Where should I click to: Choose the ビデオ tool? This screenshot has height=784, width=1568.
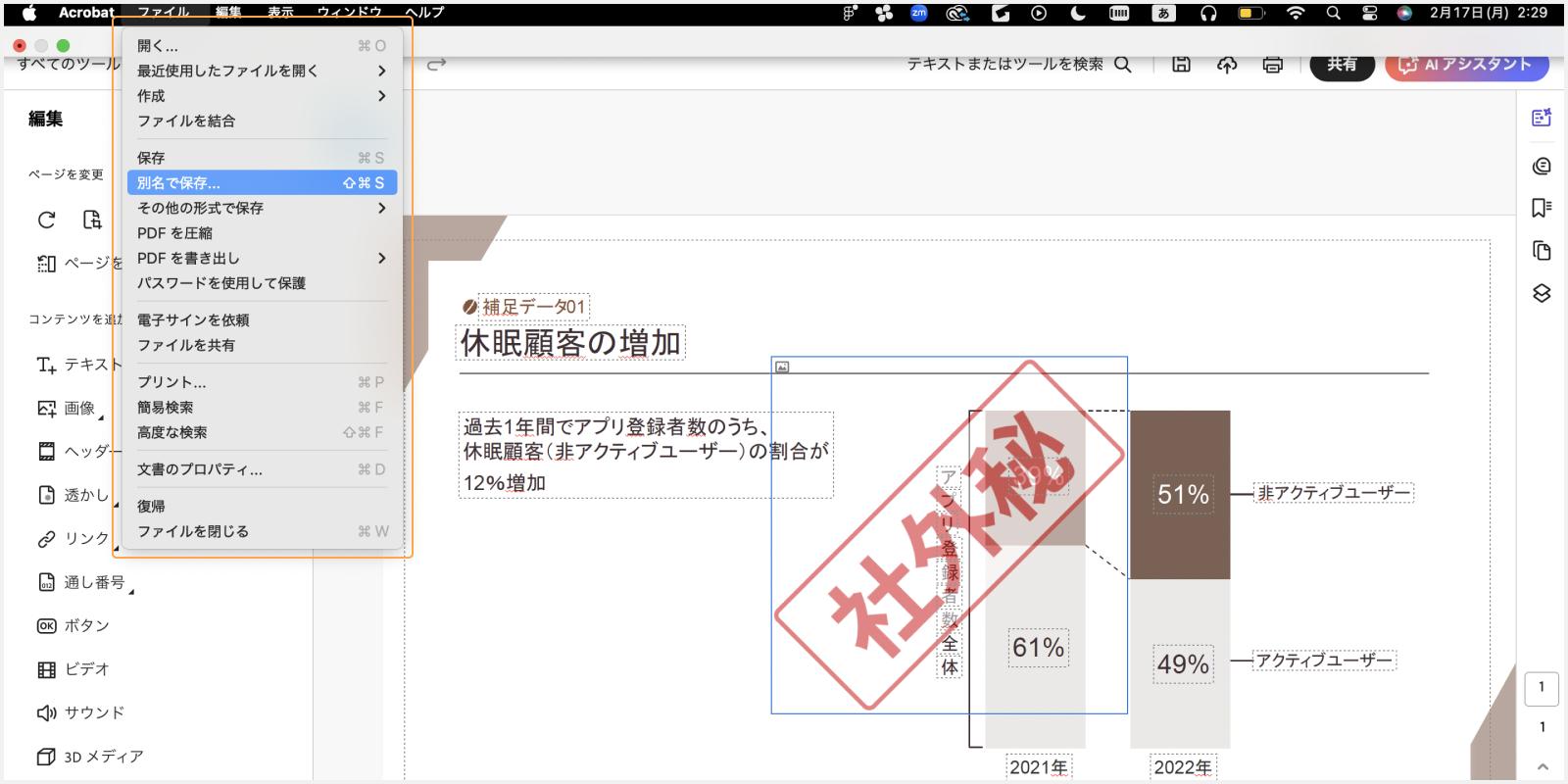73,669
